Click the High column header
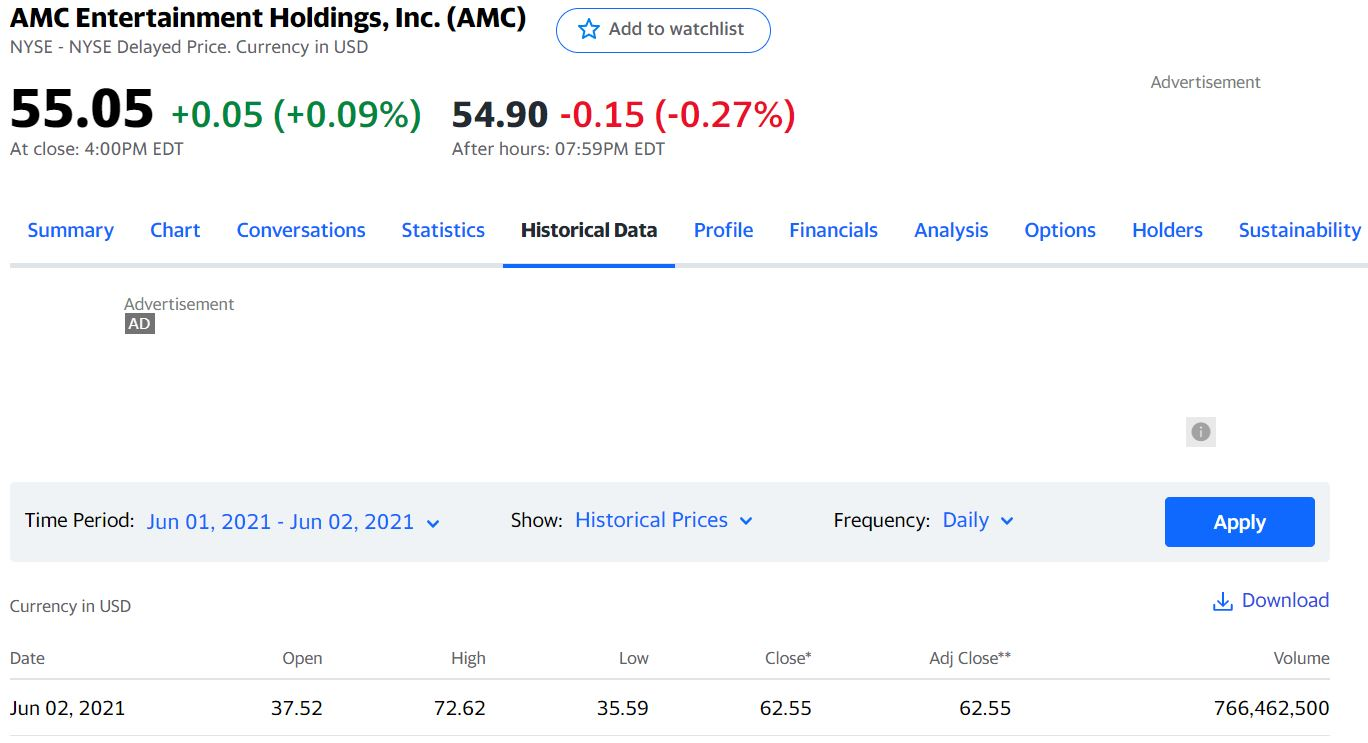 point(468,658)
